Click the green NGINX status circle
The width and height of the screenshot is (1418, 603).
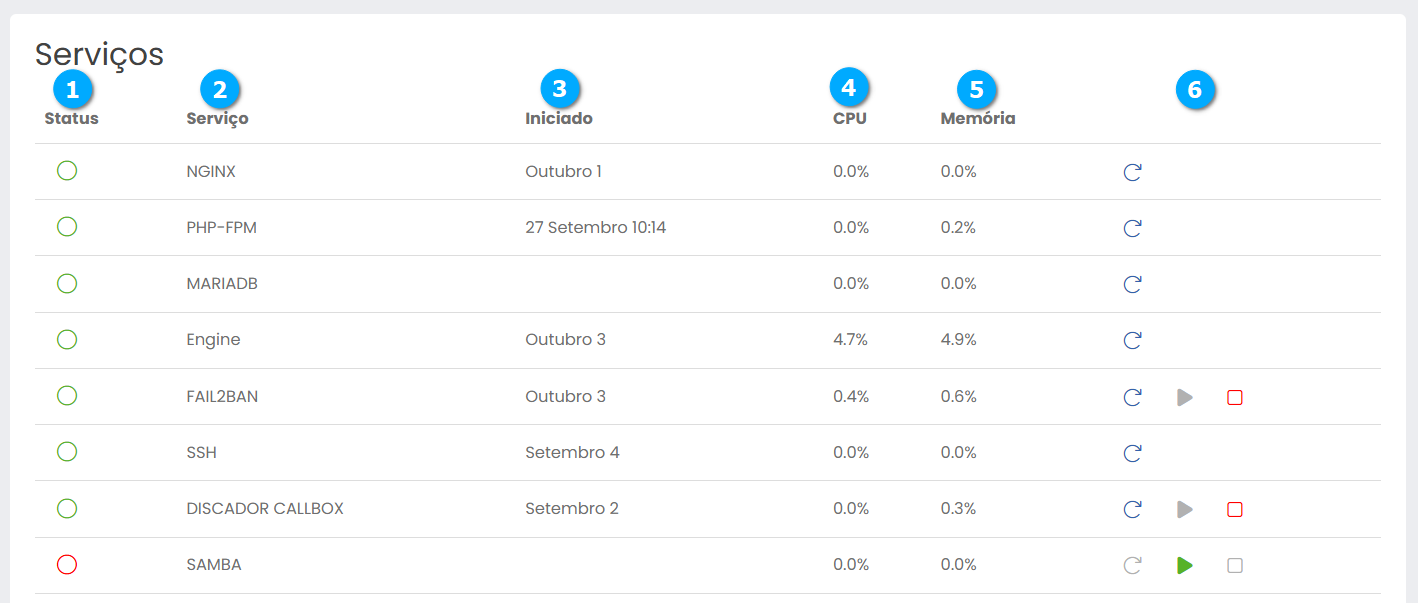pyautogui.click(x=67, y=171)
